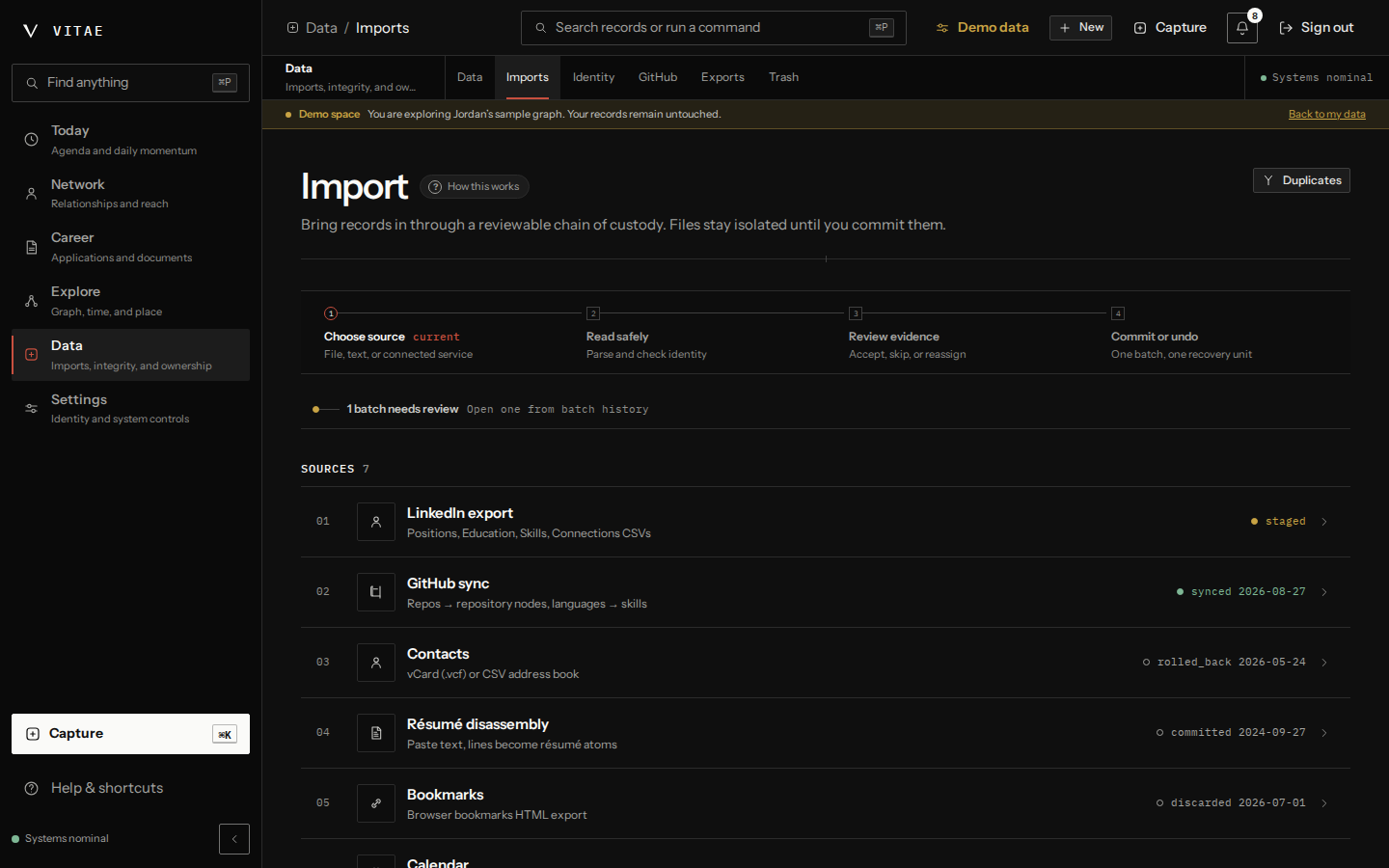The width and height of the screenshot is (1389, 868).
Task: Click step 4 Commit or undo marker
Action: tap(1118, 313)
